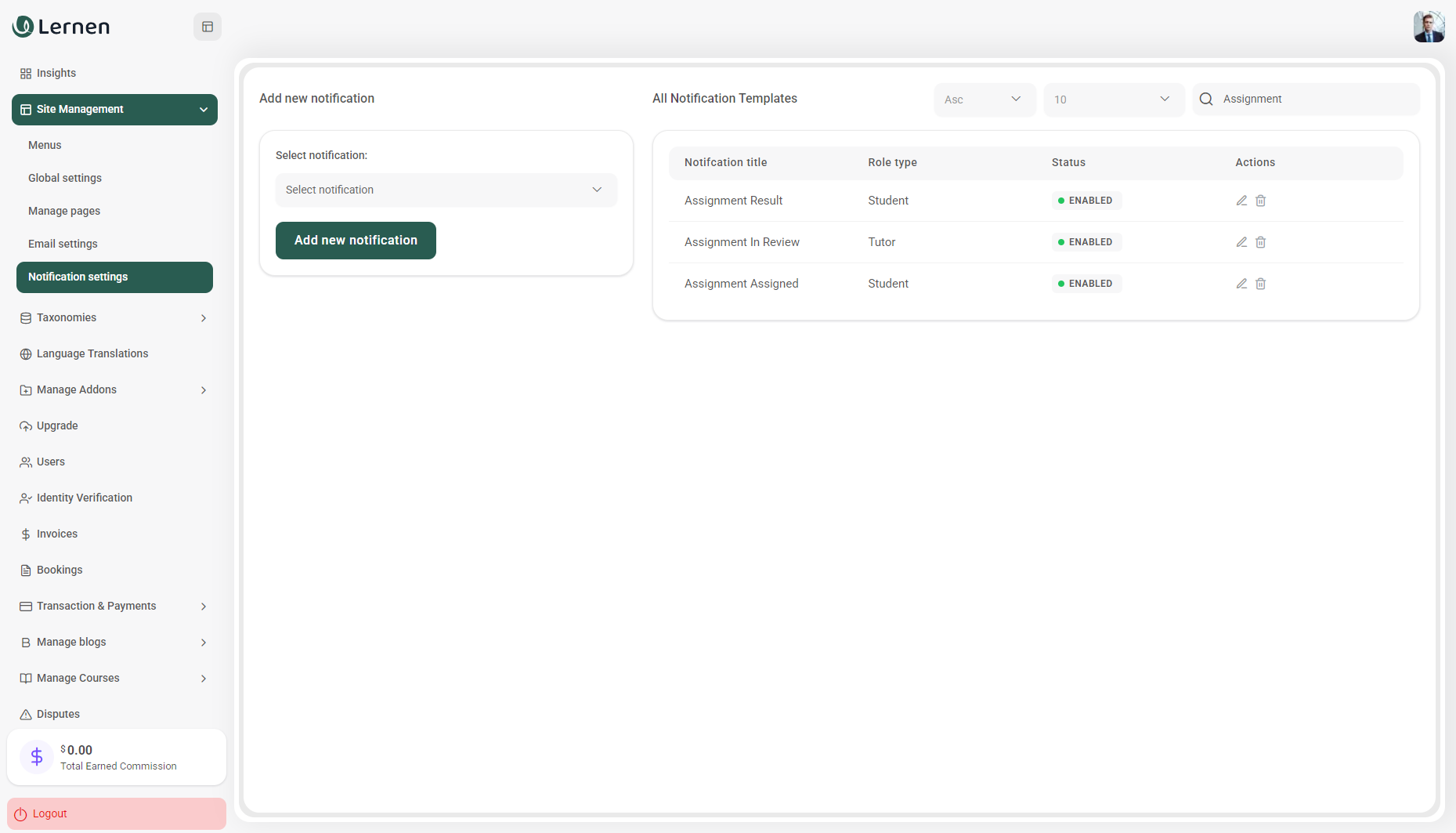The height and width of the screenshot is (833, 1456).
Task: Delete the Assignment In Review template
Action: [1261, 242]
